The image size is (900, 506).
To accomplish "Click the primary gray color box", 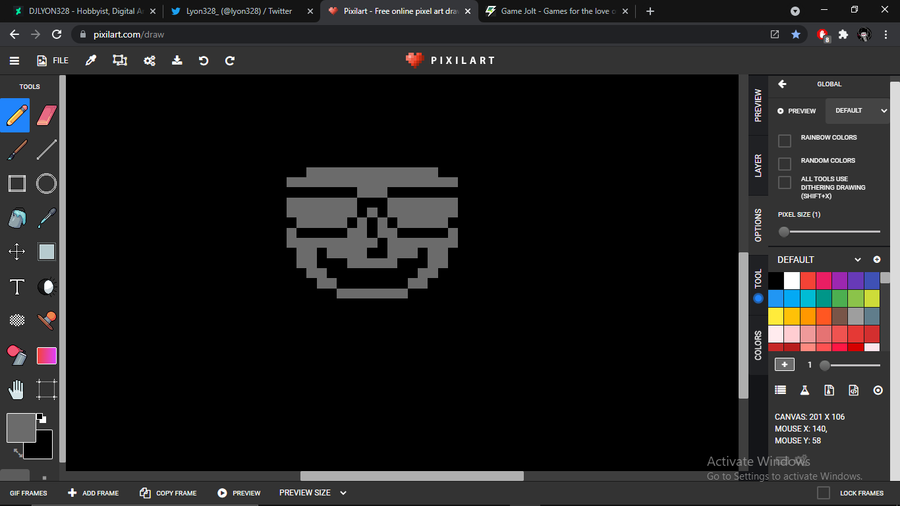I will tap(21, 428).
